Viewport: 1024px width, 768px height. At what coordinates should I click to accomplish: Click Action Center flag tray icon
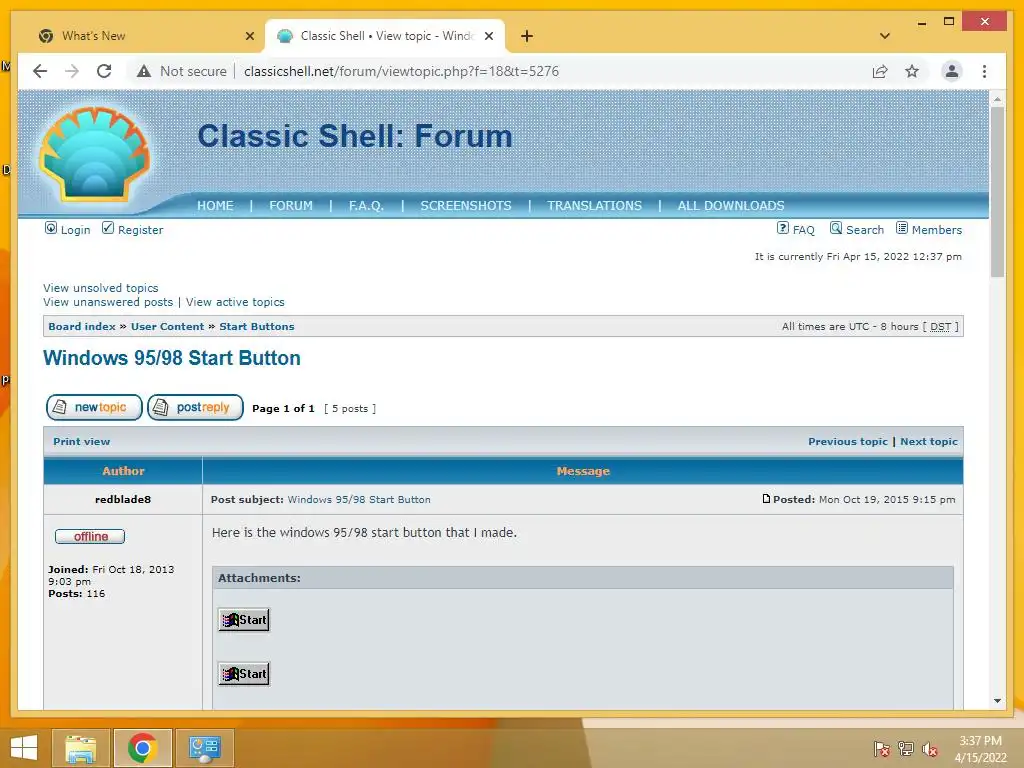click(881, 748)
